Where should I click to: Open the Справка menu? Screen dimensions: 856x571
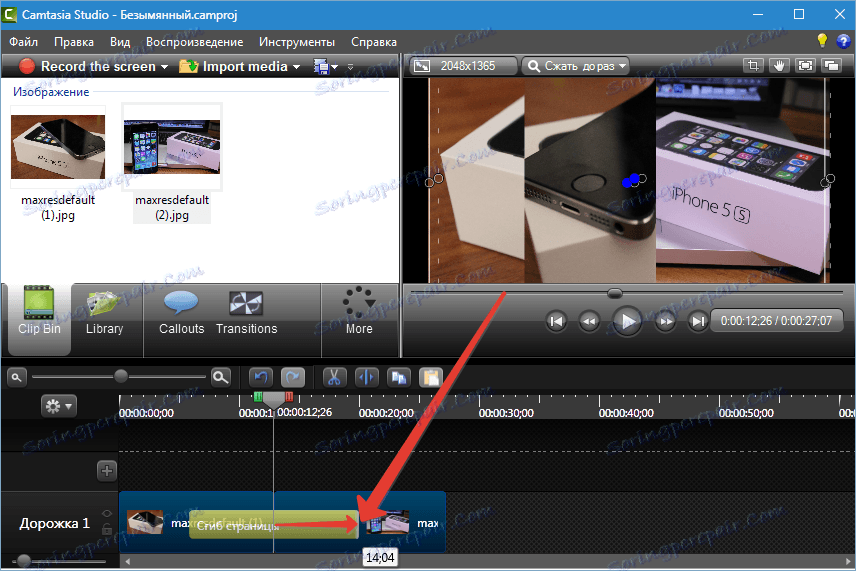pos(374,42)
